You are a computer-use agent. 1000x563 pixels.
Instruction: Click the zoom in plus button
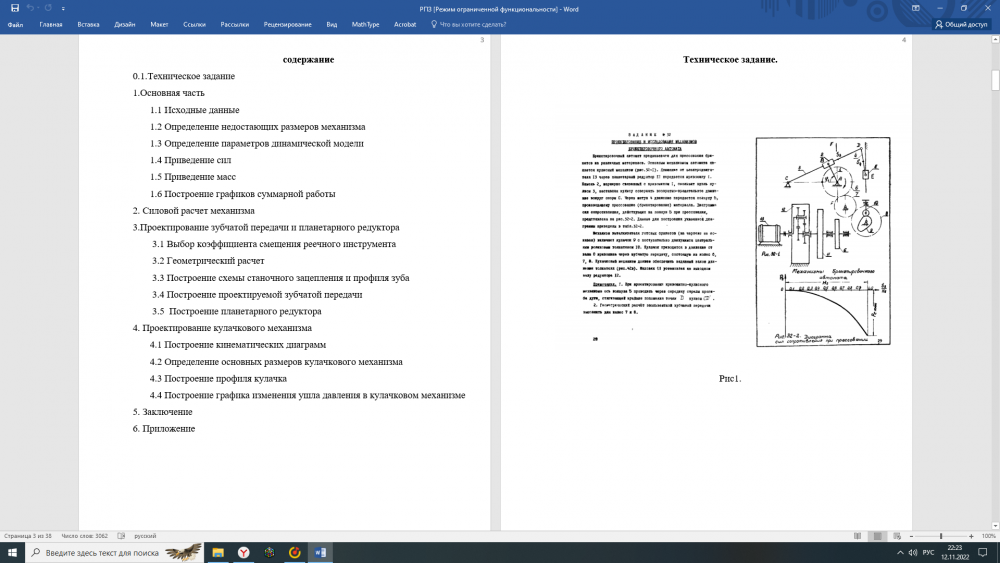click(971, 536)
